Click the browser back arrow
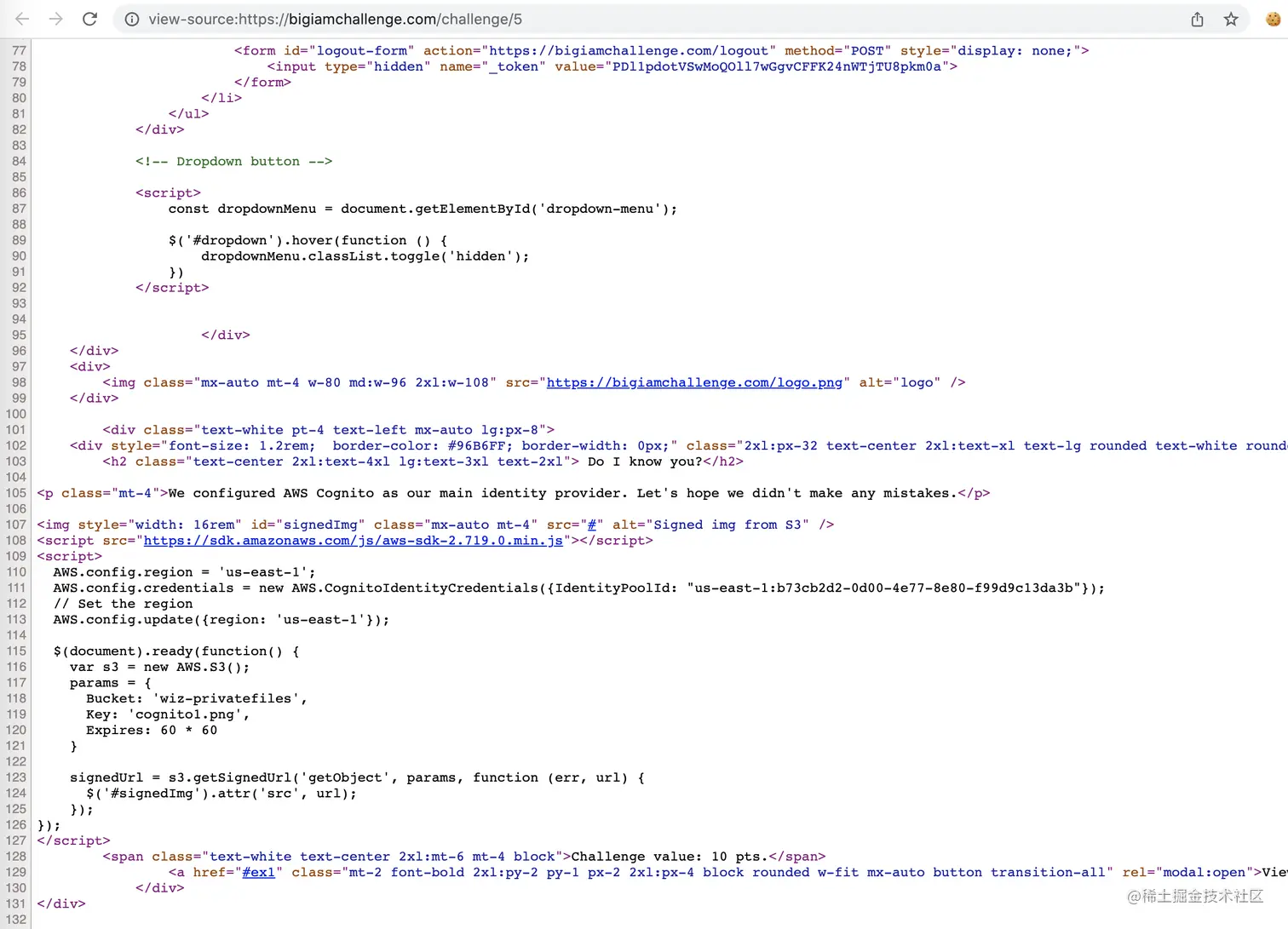 tap(23, 19)
